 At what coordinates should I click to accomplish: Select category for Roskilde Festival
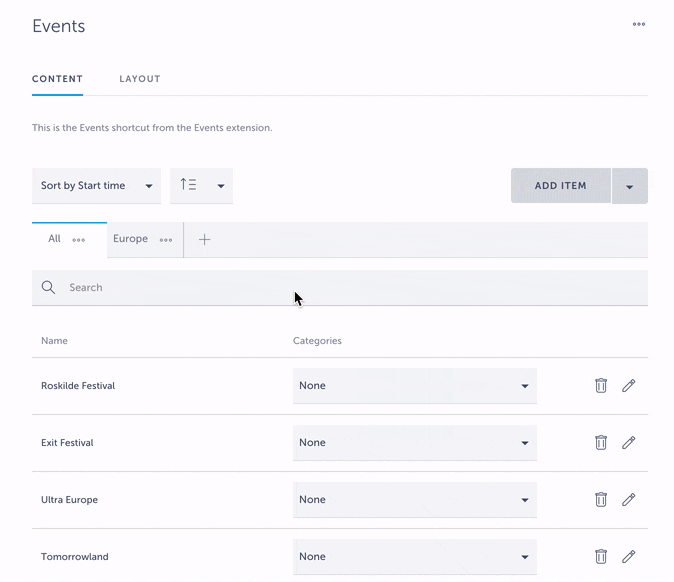pos(414,386)
